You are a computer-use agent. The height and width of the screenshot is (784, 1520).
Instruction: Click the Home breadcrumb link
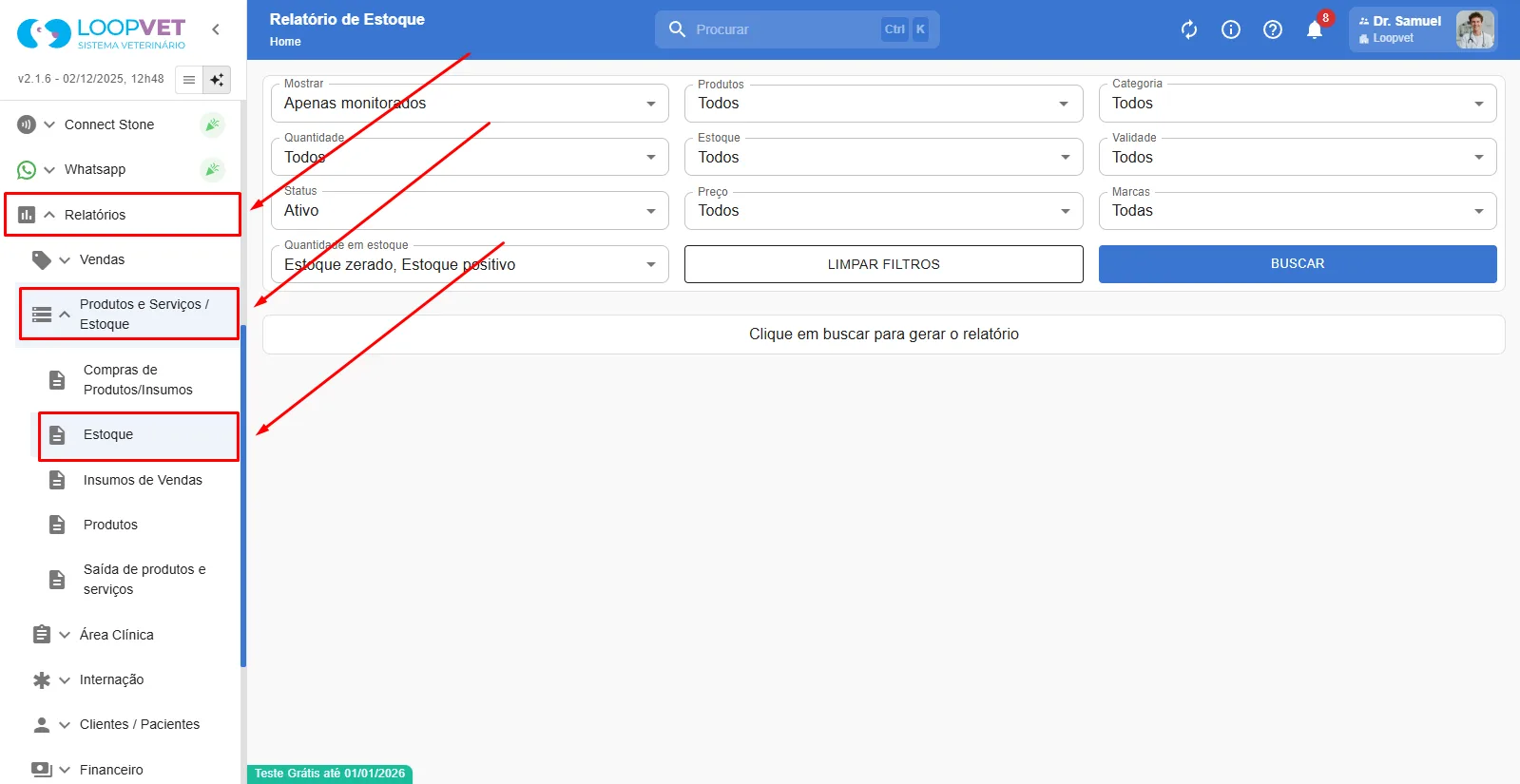[285, 42]
